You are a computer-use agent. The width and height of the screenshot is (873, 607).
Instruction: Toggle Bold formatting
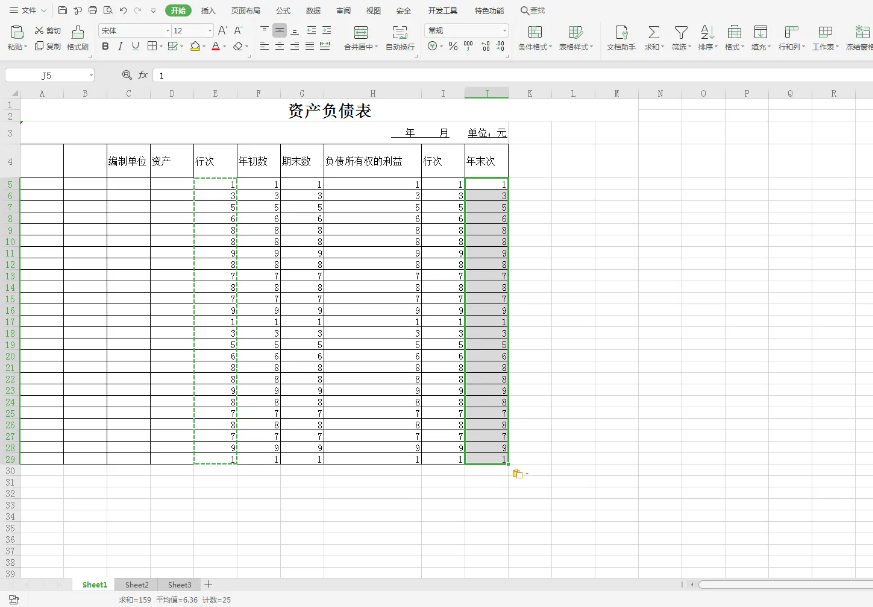105,46
